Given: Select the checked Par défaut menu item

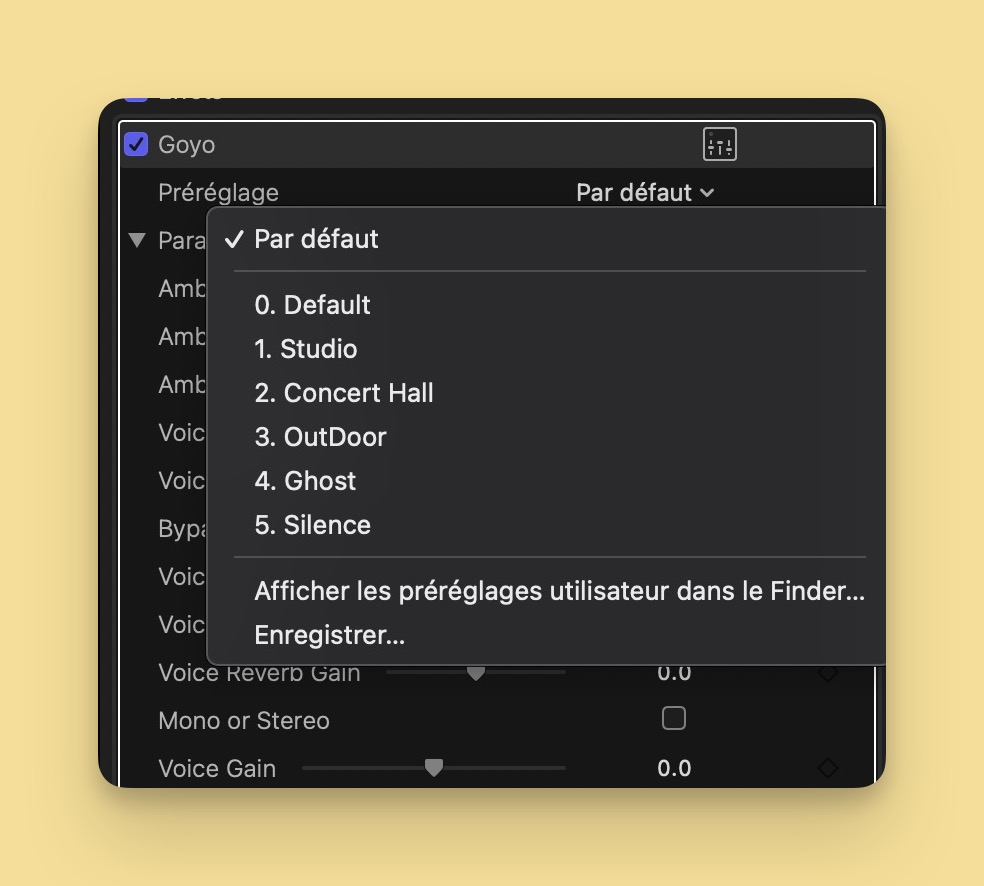Looking at the screenshot, I should pyautogui.click(x=316, y=239).
